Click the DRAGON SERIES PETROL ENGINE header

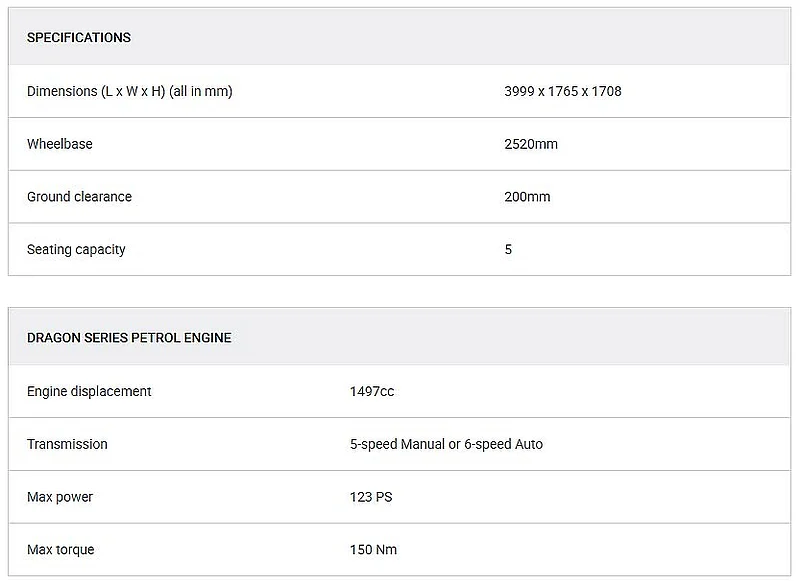point(129,338)
